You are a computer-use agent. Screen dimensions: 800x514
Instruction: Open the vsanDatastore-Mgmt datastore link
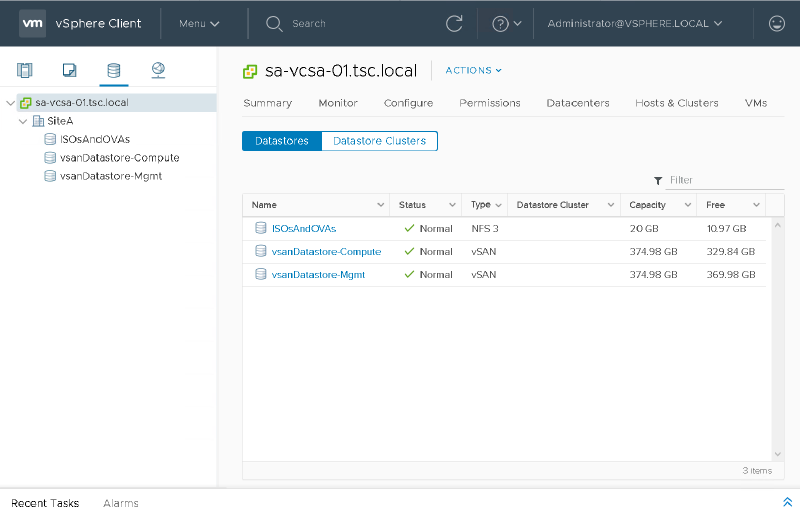coord(318,275)
